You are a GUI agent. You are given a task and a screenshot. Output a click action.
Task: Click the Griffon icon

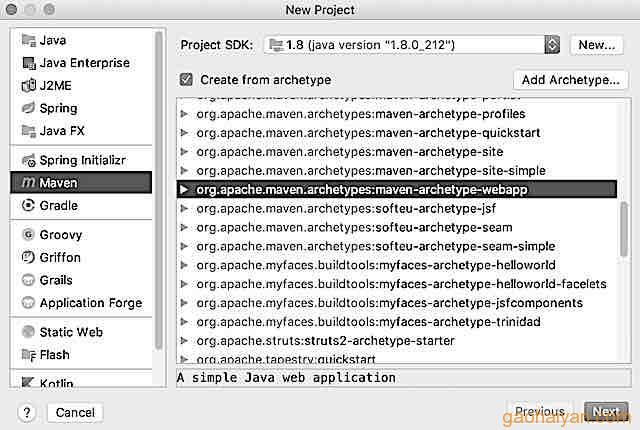(28, 257)
